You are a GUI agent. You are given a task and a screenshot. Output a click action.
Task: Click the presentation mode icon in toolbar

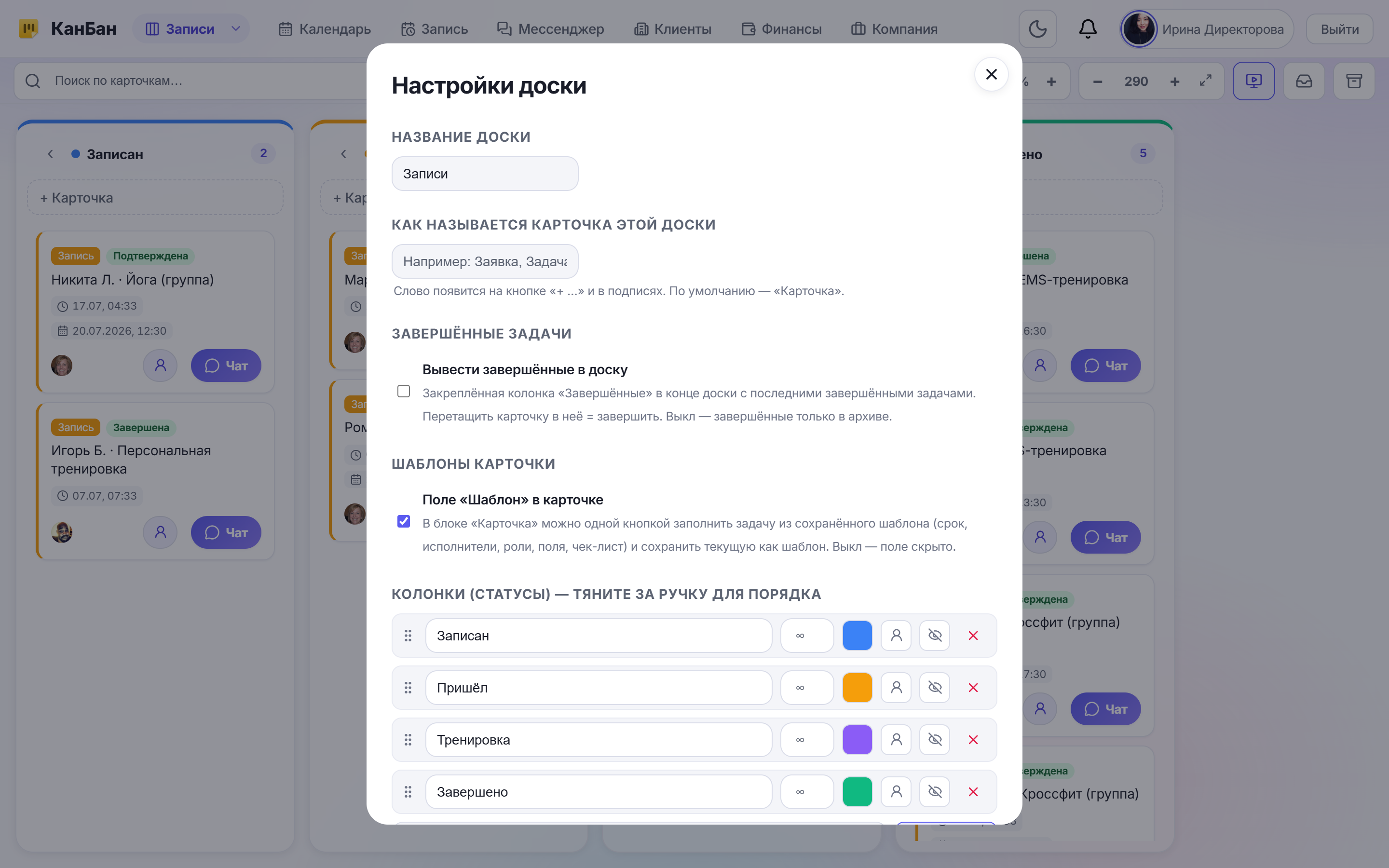tap(1253, 81)
